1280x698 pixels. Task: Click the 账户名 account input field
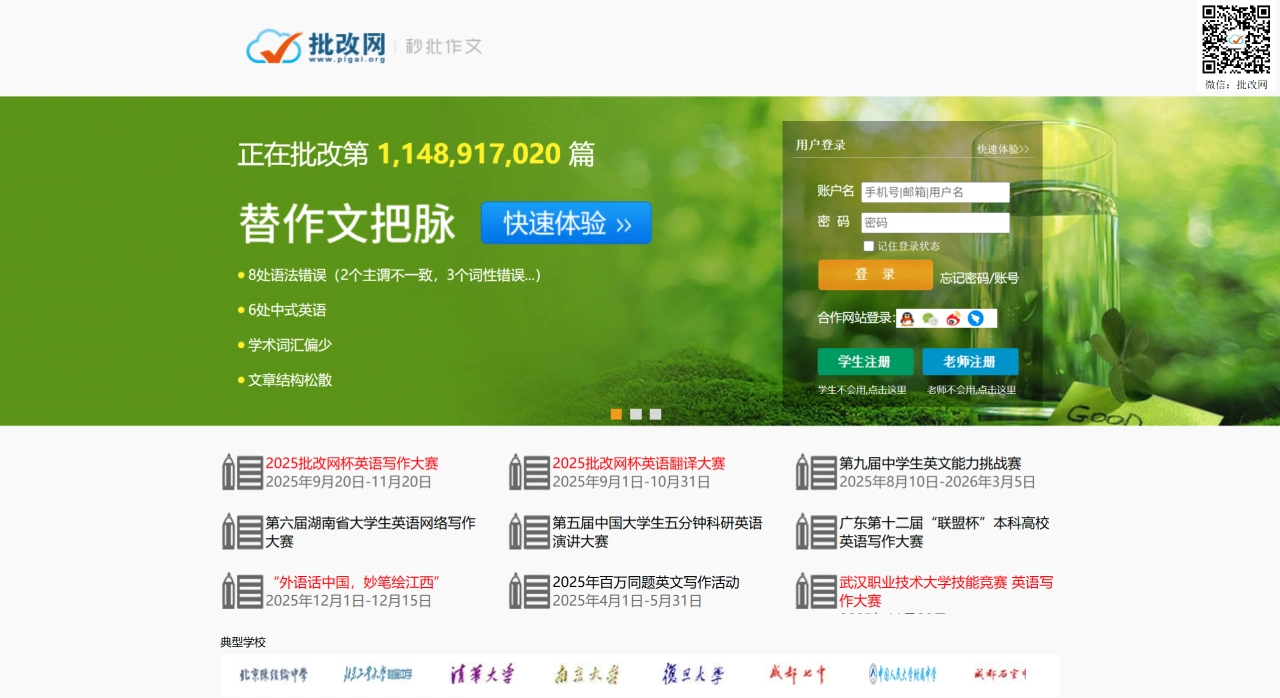coord(937,191)
